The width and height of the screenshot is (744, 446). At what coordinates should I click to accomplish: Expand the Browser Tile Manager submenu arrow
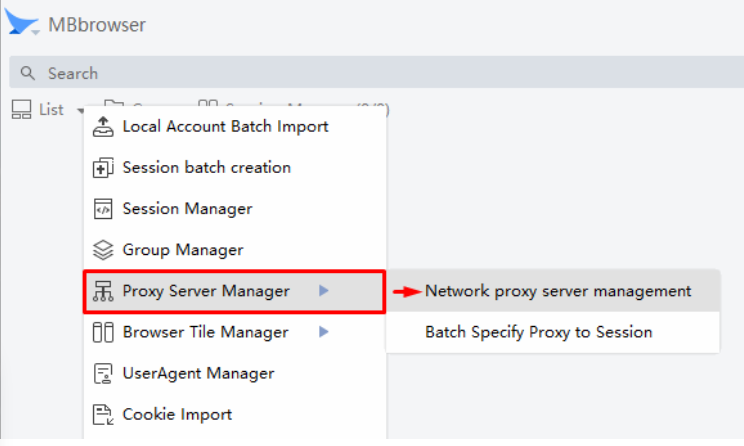click(x=323, y=332)
